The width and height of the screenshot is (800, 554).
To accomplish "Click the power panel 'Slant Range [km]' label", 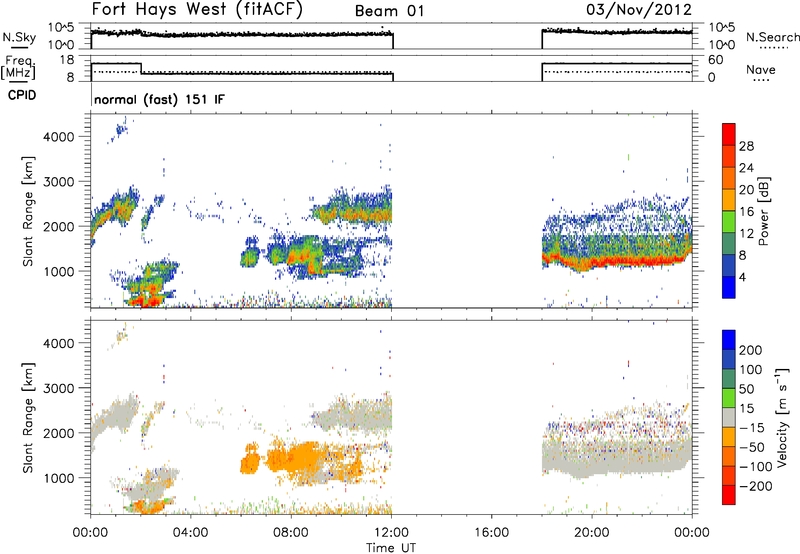I will coord(28,211).
